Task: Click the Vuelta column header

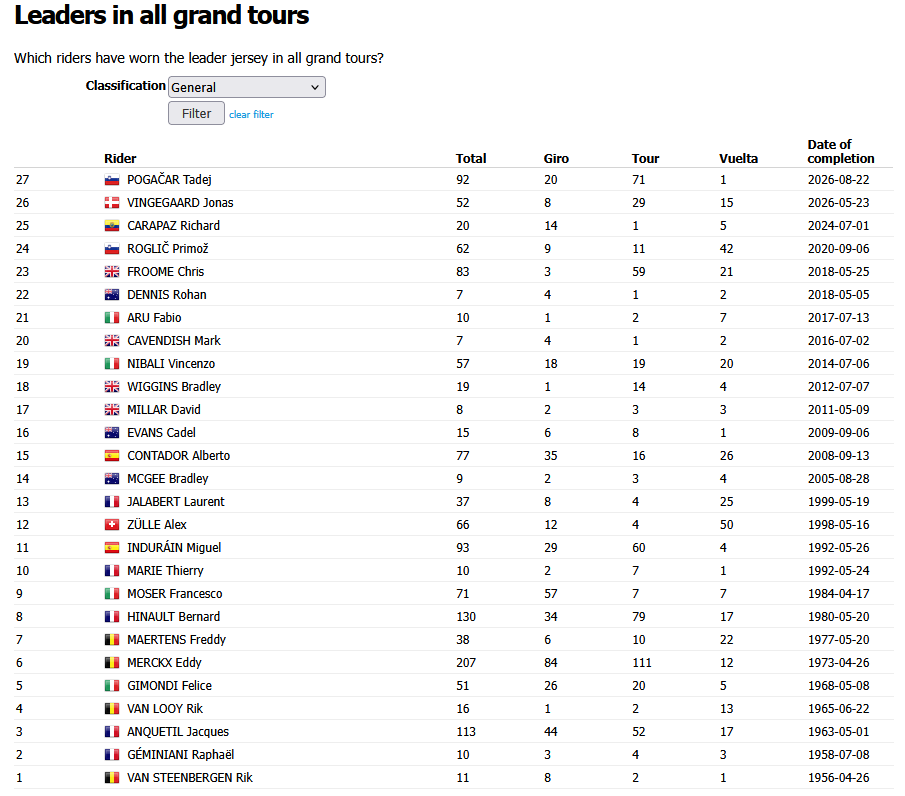Action: 738,159
